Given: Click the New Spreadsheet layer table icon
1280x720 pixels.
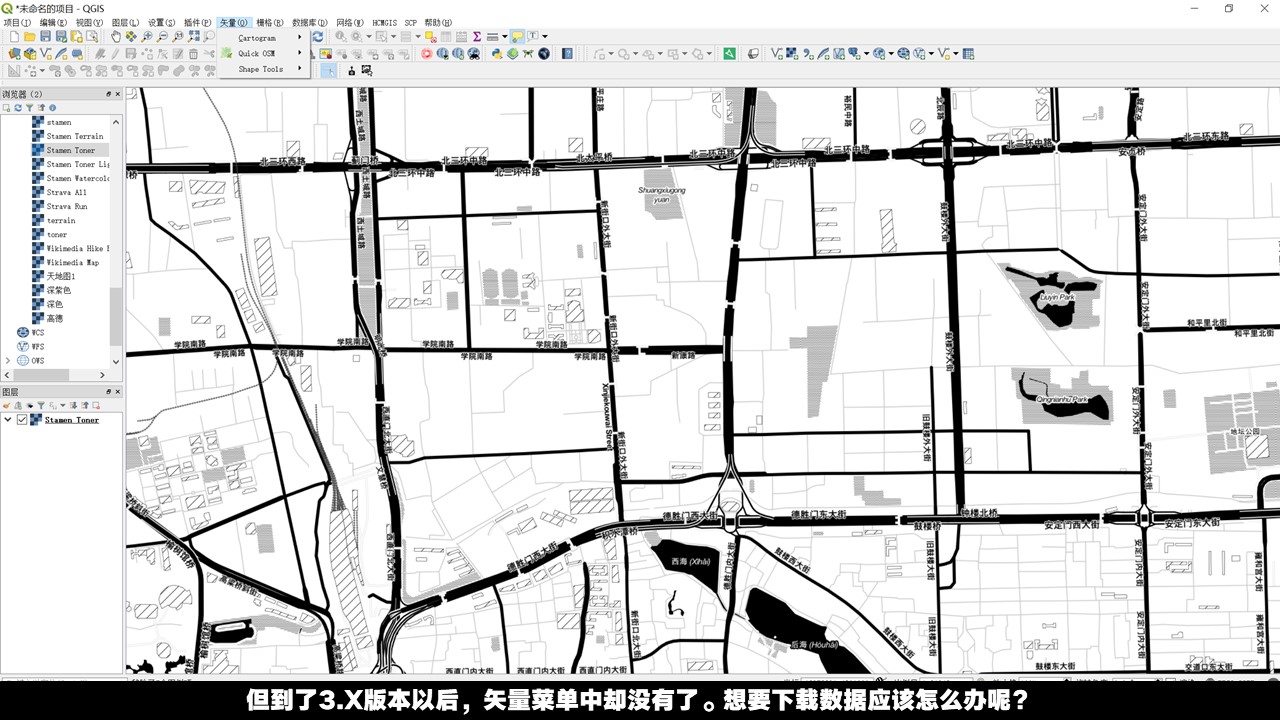Looking at the screenshot, I should coord(968,53).
